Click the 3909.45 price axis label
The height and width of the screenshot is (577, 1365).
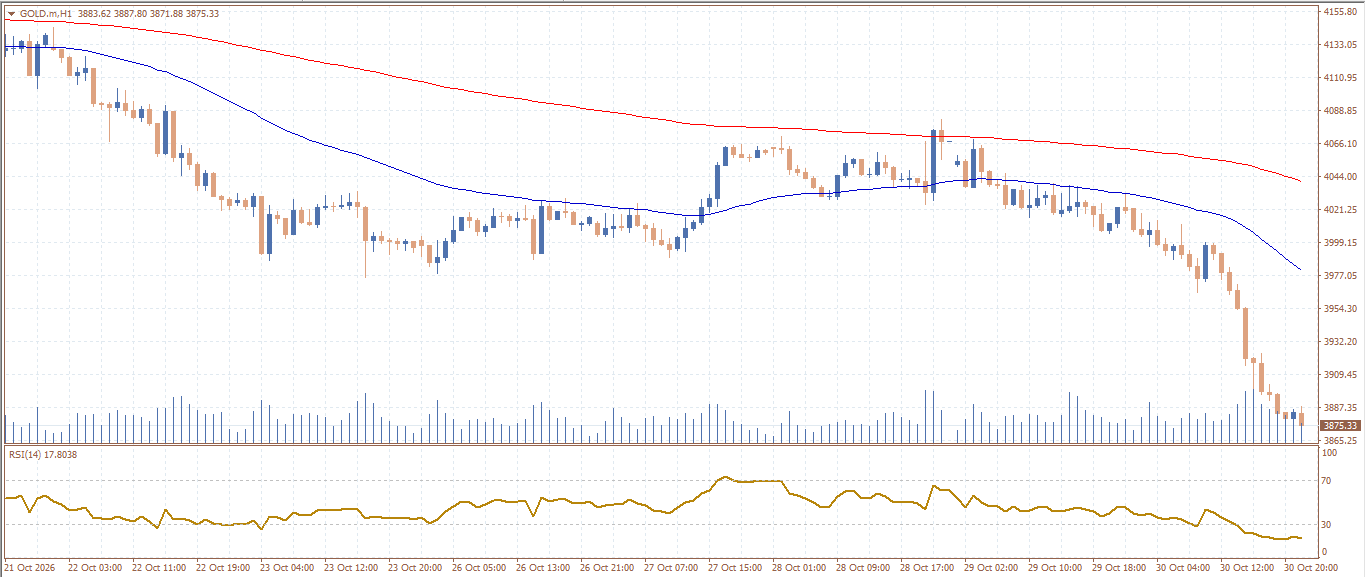(x=1338, y=375)
